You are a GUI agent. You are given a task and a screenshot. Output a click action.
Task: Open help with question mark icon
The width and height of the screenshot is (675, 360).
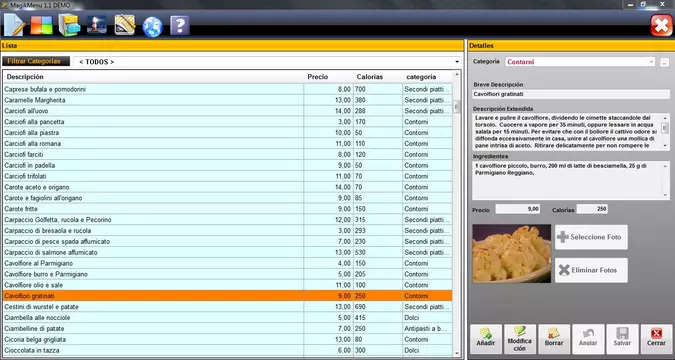point(180,25)
